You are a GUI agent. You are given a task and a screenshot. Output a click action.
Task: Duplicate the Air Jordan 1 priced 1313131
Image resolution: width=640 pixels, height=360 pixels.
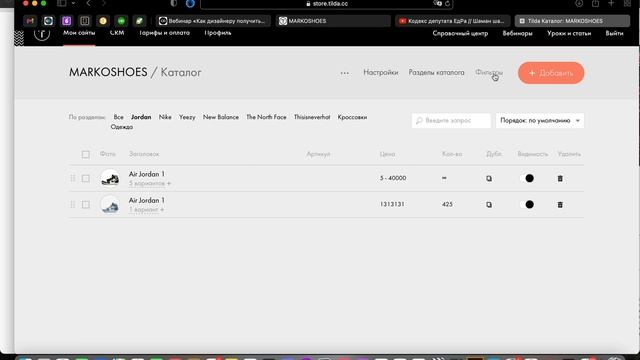pyautogui.click(x=489, y=205)
